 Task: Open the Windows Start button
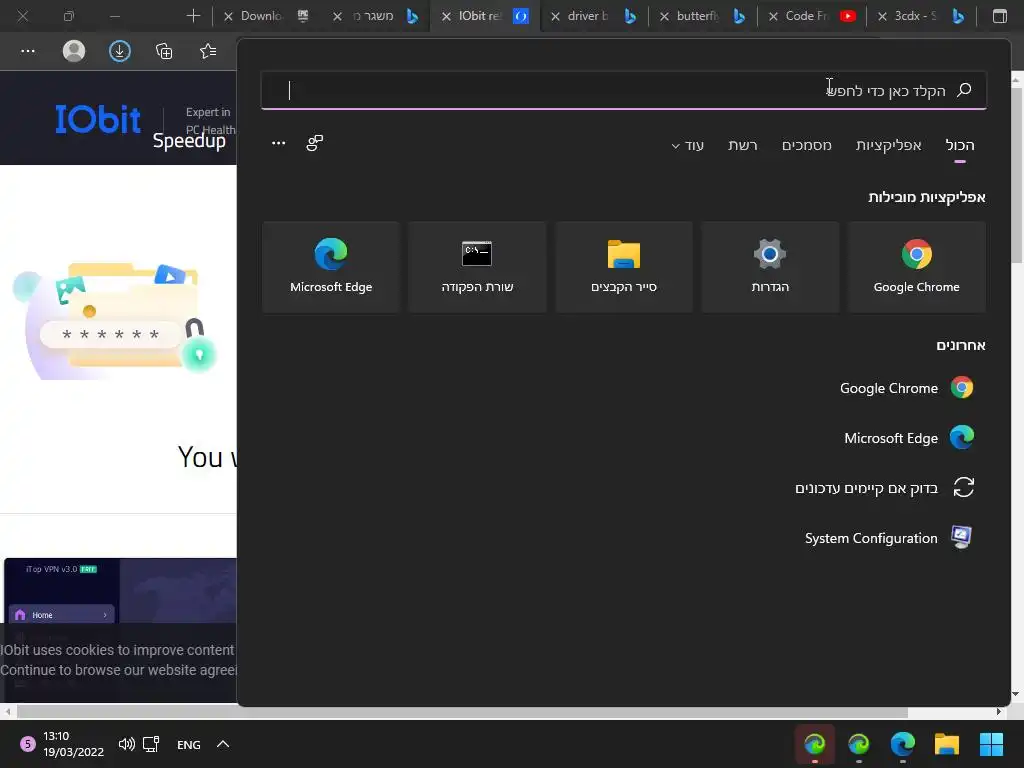tap(991, 744)
